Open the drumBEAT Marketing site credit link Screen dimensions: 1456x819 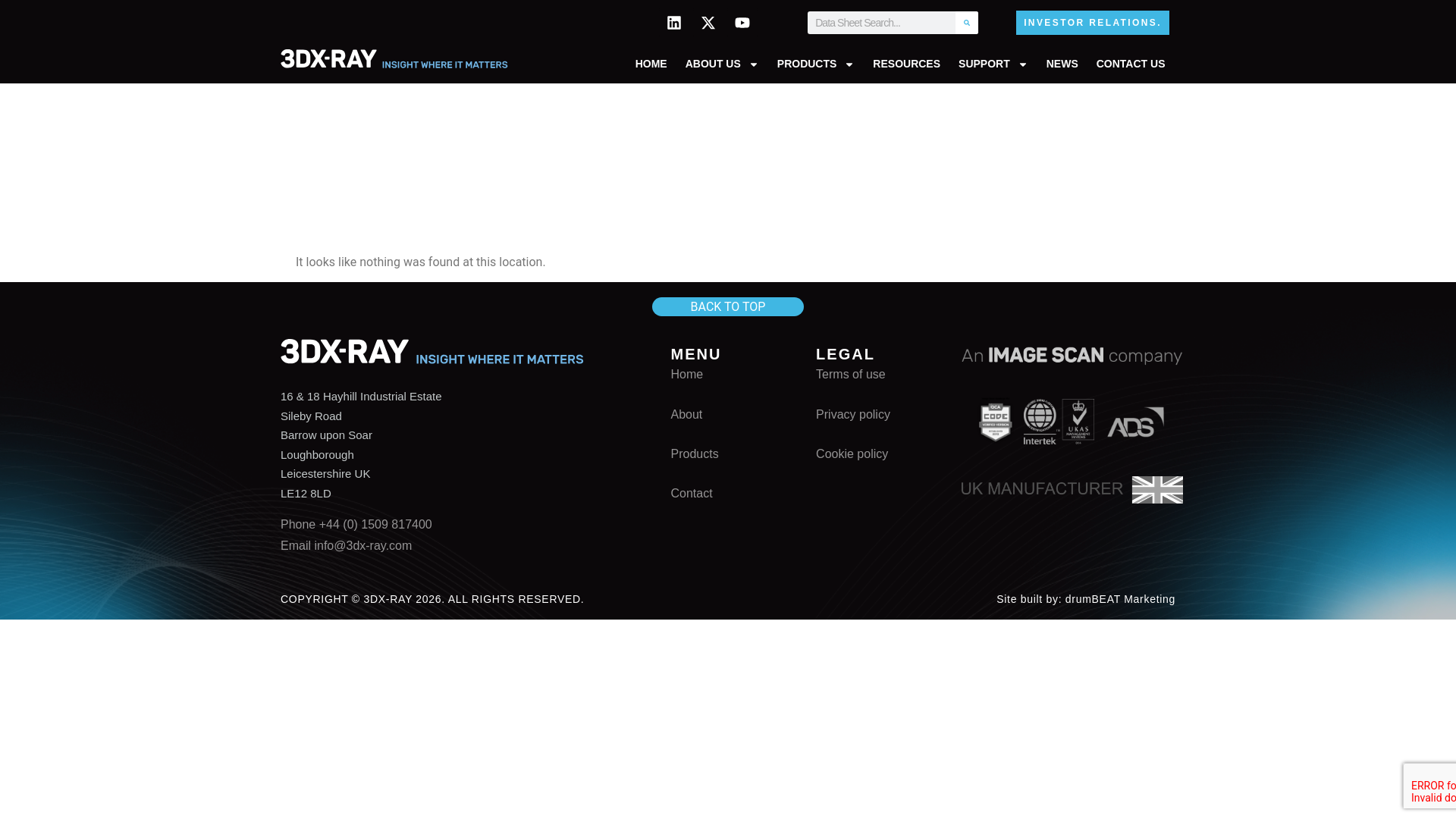pos(1120,599)
